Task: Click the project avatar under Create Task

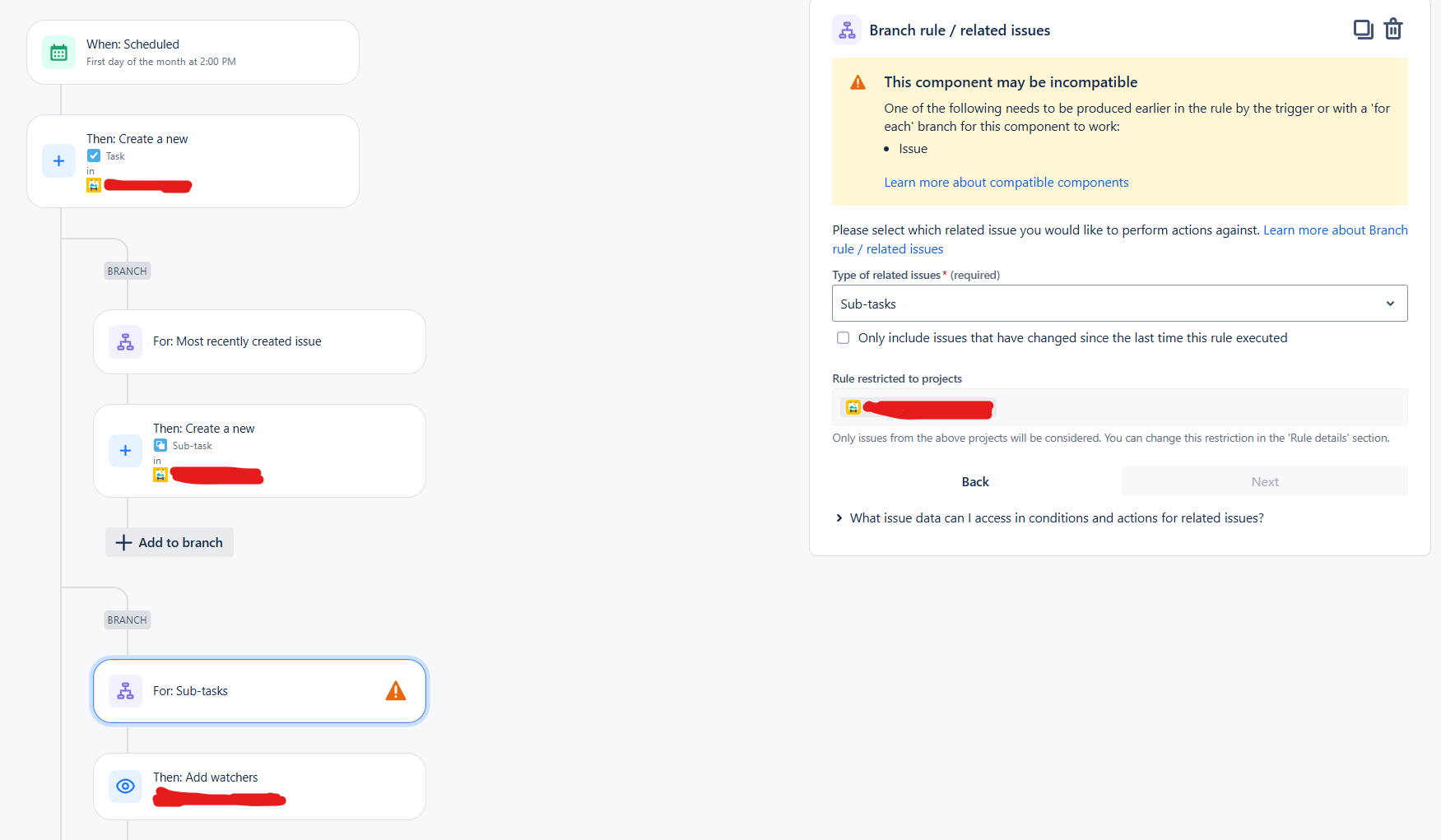Action: 94,185
